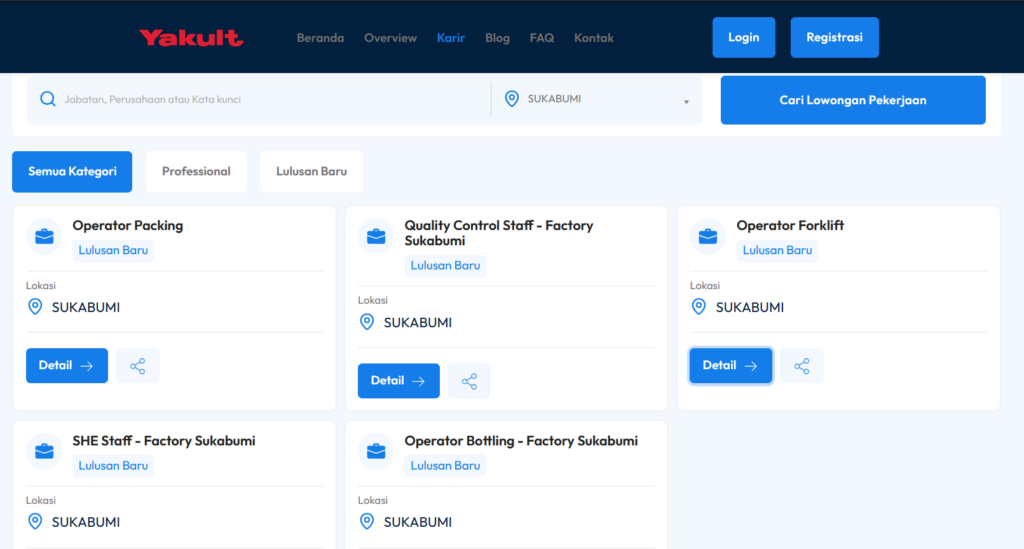Click briefcase icon on SHE Staff card
The width and height of the screenshot is (1024, 549).
point(44,451)
